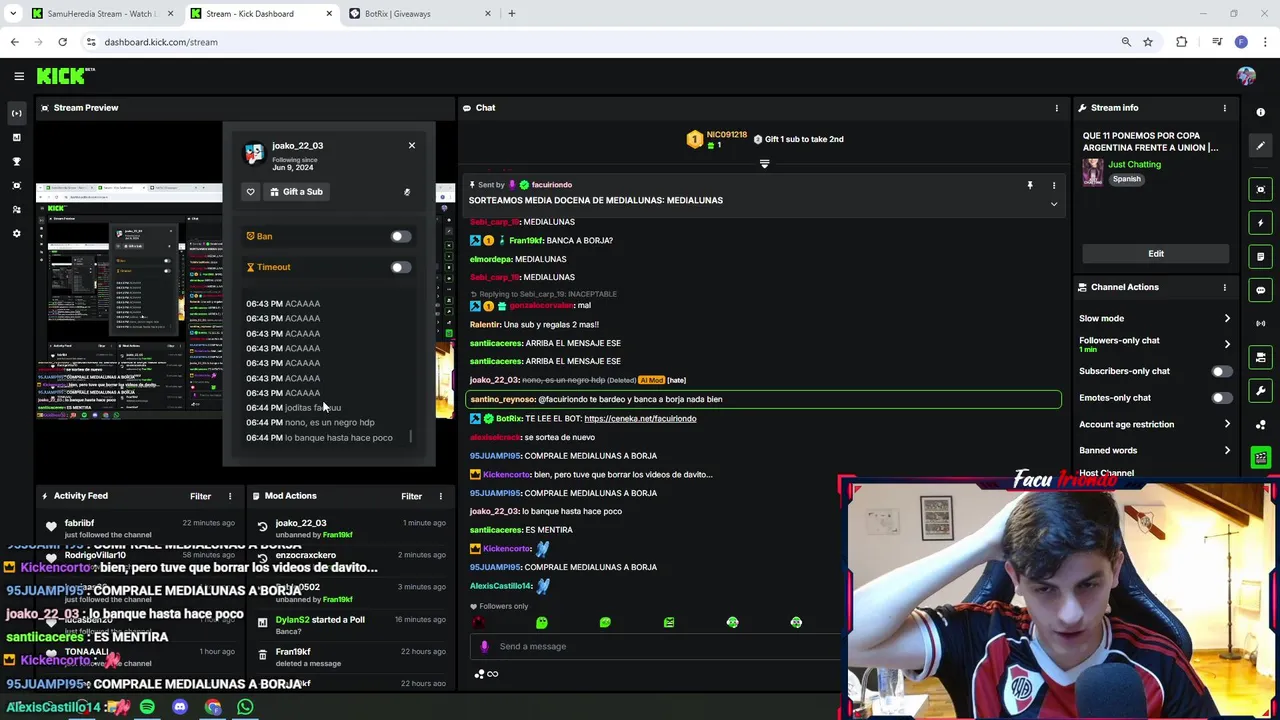
Task: Open the profile avatar at top right
Action: point(1246,76)
